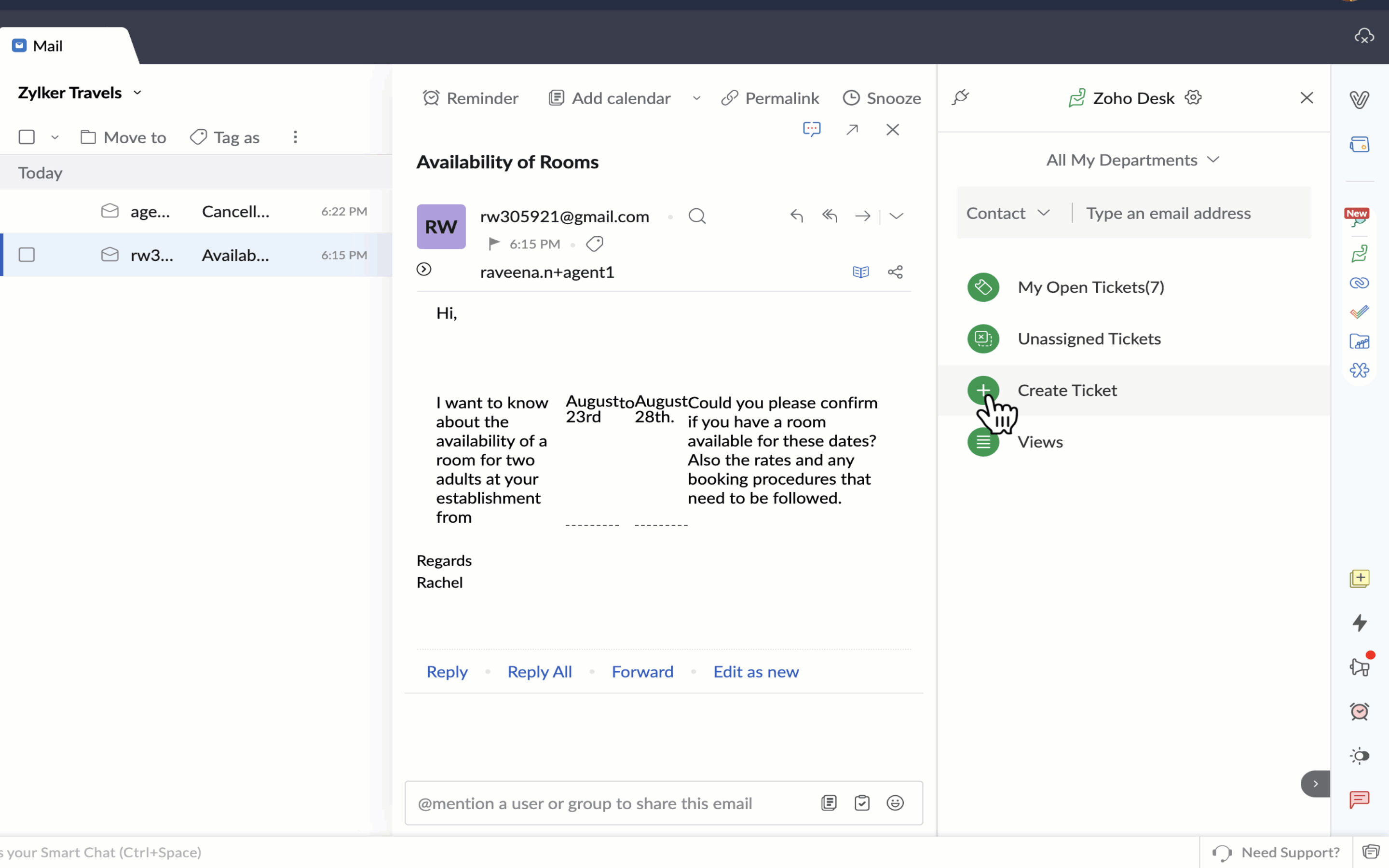Open Snooze options for this email

[x=882, y=98]
